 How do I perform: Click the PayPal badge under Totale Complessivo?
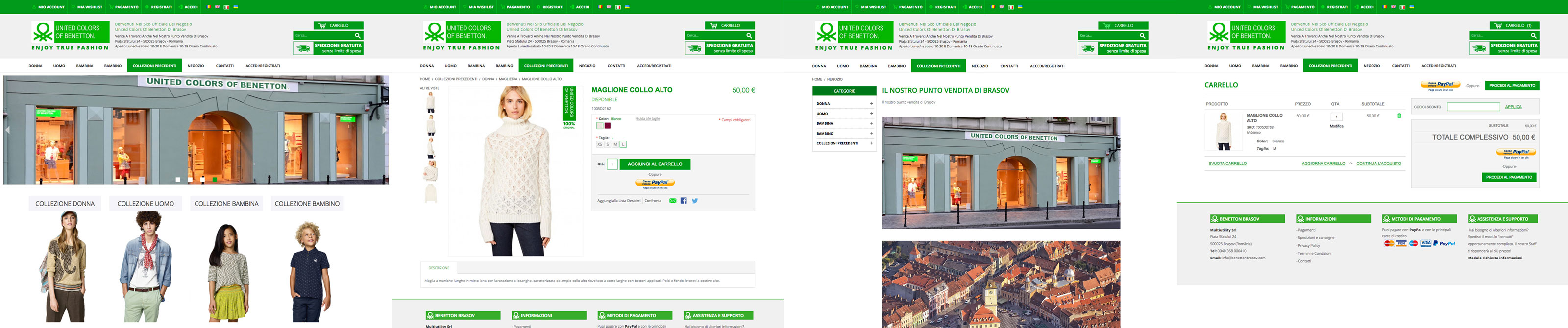1516,153
